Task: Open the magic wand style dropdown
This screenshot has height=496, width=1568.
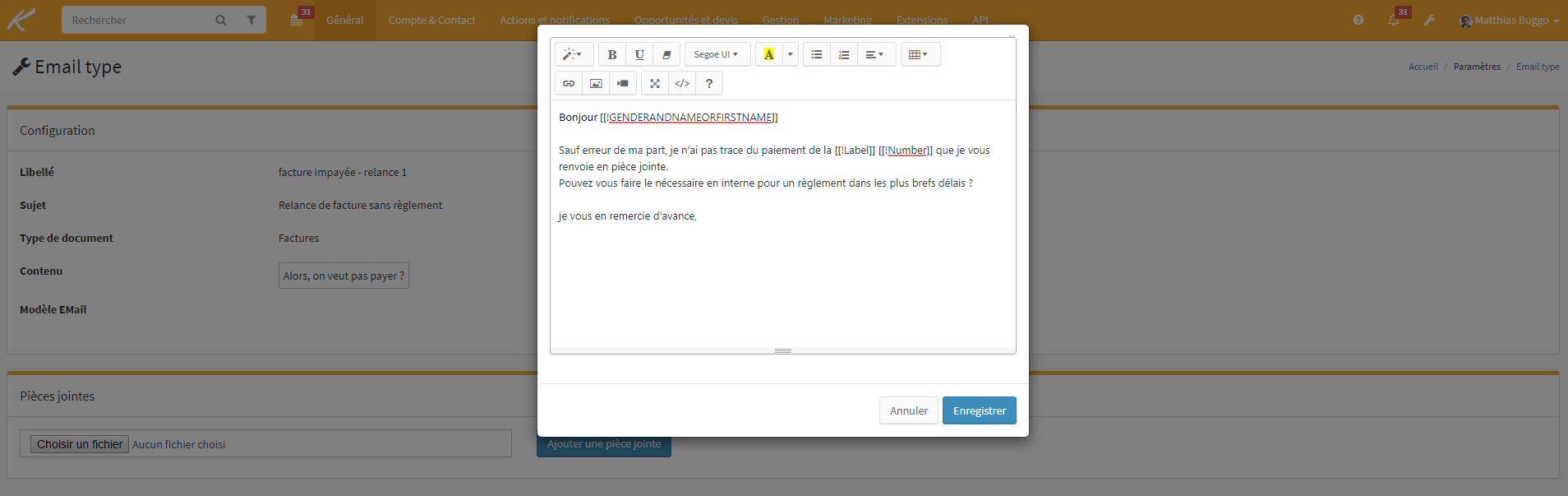Action: pos(573,54)
